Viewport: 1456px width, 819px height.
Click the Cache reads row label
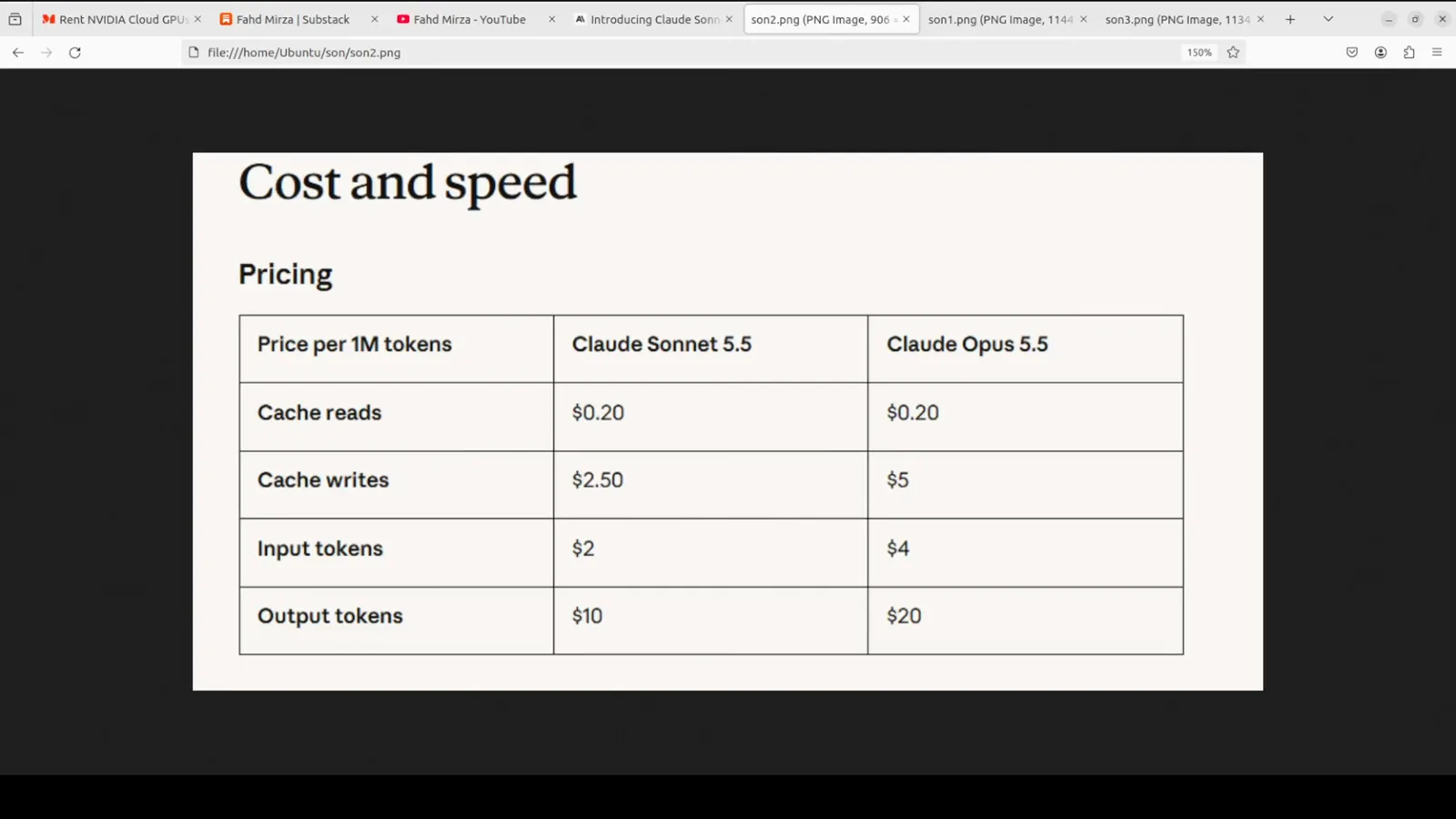(x=319, y=412)
